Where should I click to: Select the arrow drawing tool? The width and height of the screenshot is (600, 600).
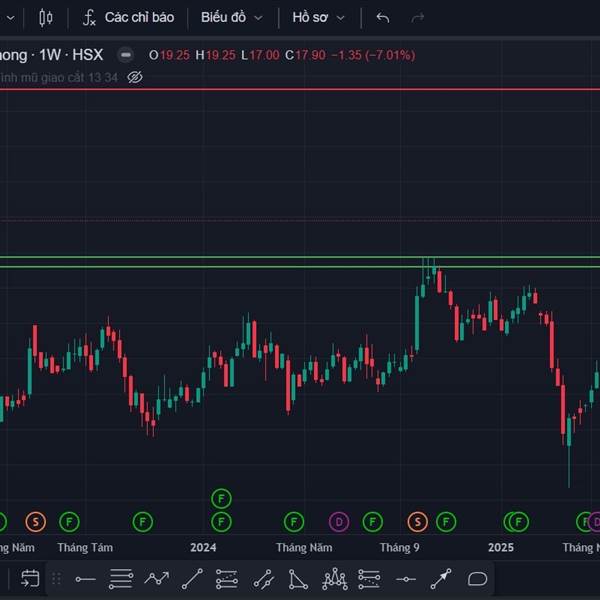click(x=441, y=578)
